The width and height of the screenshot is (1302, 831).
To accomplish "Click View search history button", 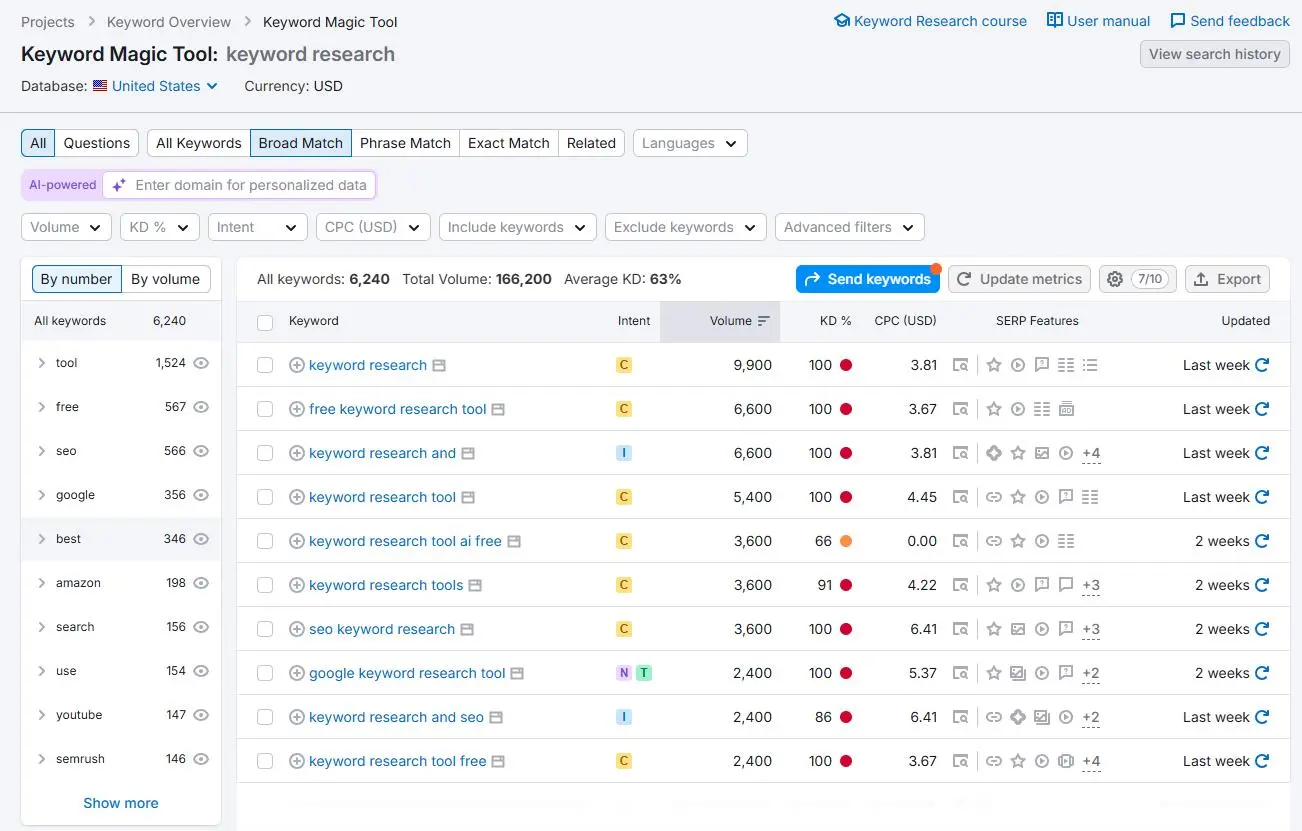I will pos(1215,54).
